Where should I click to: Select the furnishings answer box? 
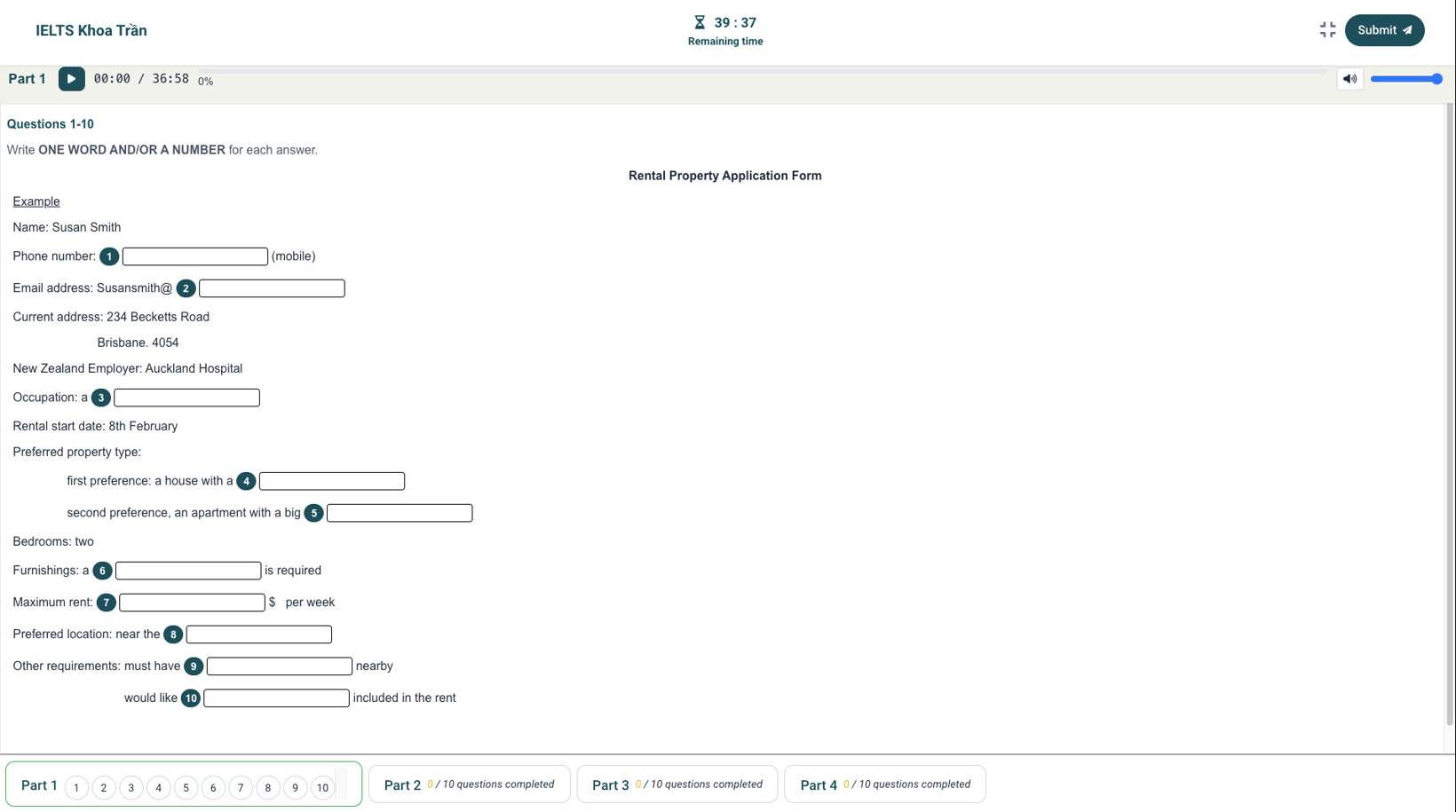pos(188,571)
